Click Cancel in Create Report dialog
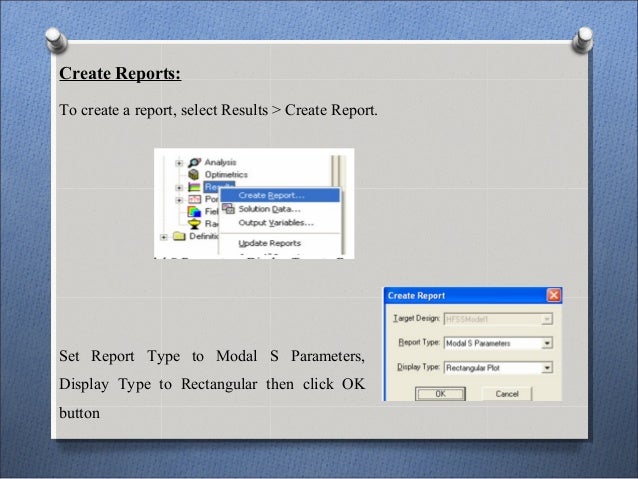Screen dimensions: 638x479 [507, 394]
